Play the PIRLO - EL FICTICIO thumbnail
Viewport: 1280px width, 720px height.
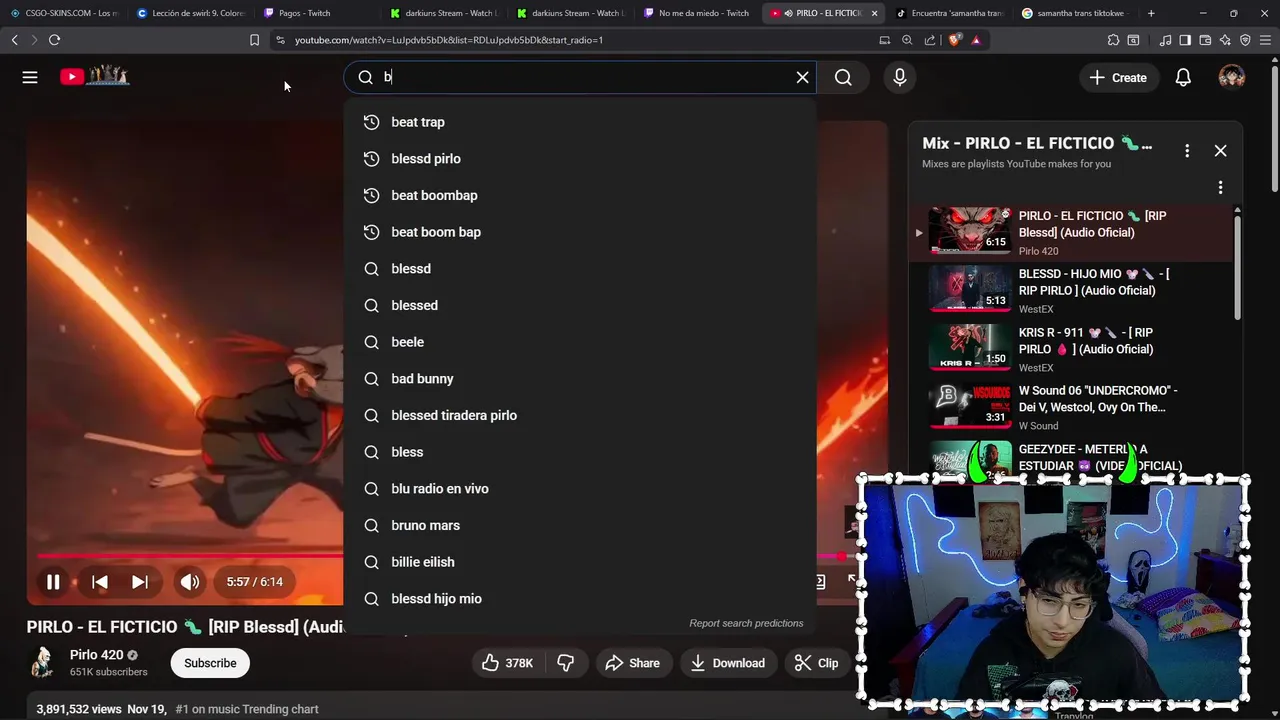pos(970,230)
